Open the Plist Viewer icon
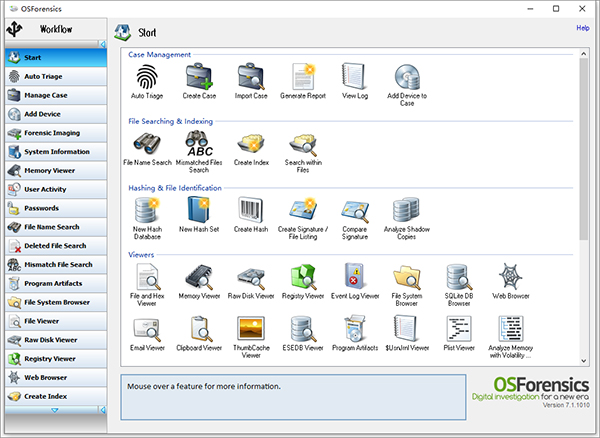The image size is (600, 438). (x=459, y=329)
